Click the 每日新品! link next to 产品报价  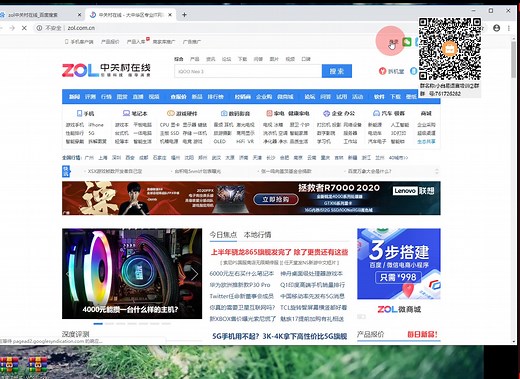[x=422, y=334]
